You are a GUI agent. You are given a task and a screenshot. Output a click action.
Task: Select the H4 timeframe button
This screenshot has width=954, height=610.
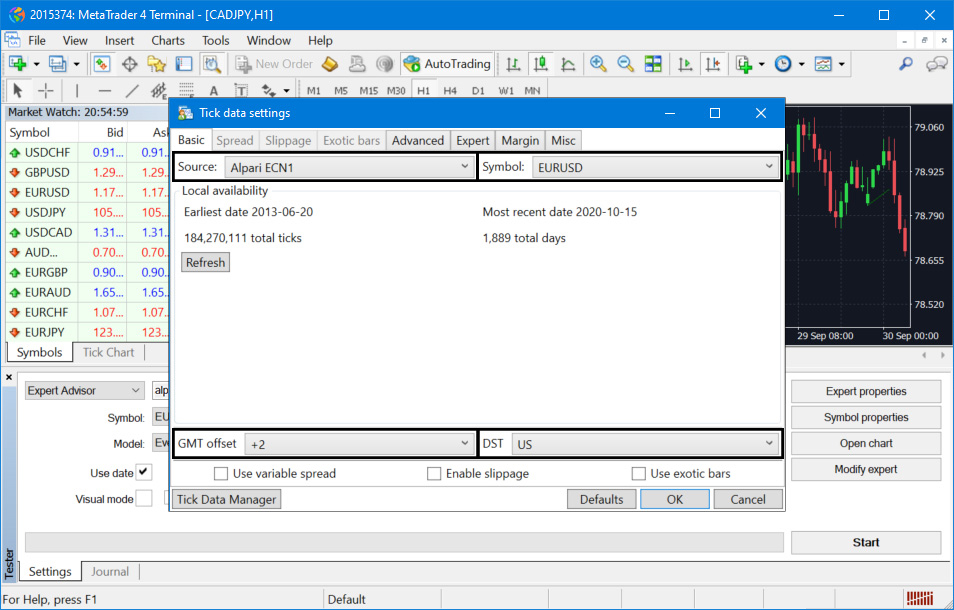coord(450,91)
